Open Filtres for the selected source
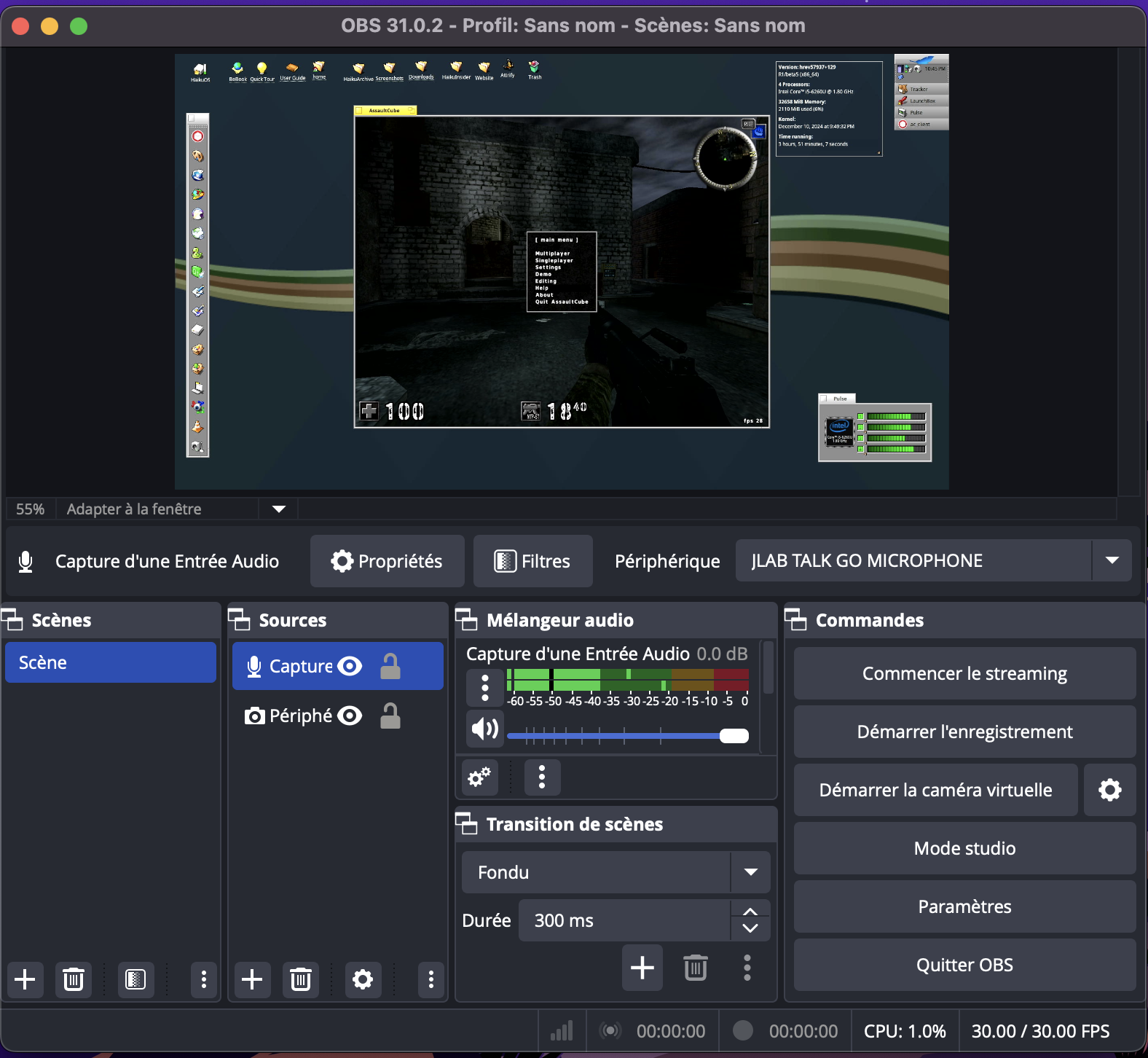This screenshot has width=1148, height=1058. tap(533, 561)
